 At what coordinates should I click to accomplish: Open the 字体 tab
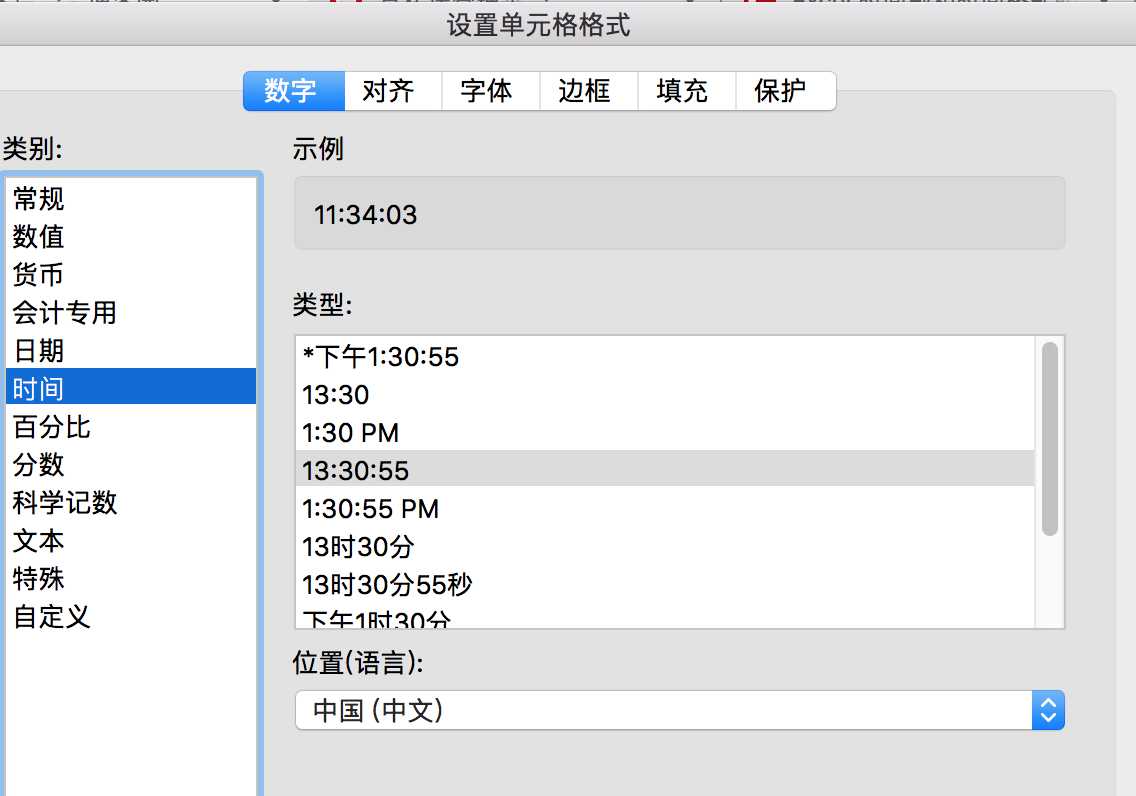[x=486, y=91]
